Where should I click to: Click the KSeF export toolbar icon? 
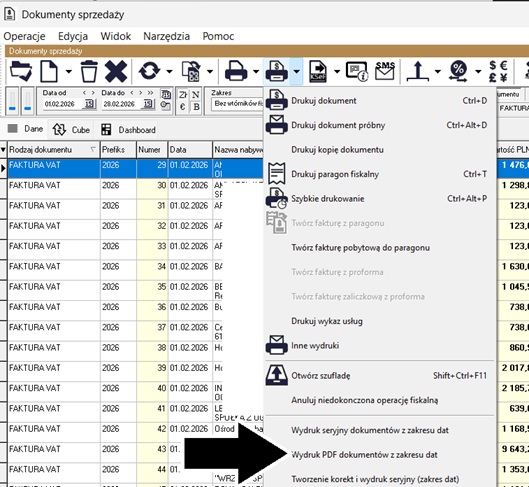pos(318,71)
